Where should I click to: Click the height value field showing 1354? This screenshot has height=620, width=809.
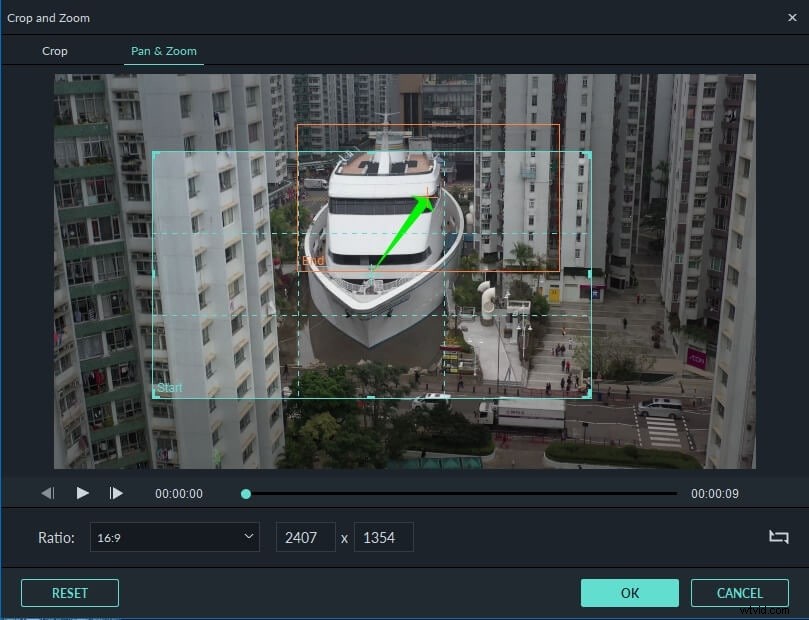[384, 537]
